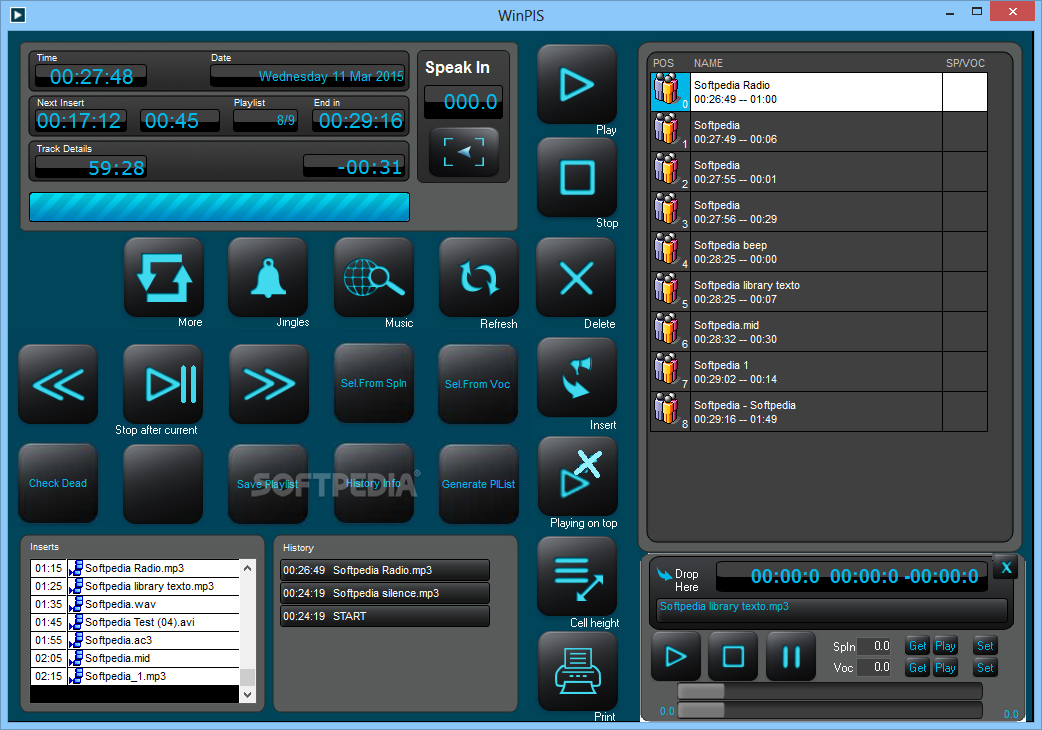Print the playlist with the printer button
Screen dimensions: 1042x730
577,671
